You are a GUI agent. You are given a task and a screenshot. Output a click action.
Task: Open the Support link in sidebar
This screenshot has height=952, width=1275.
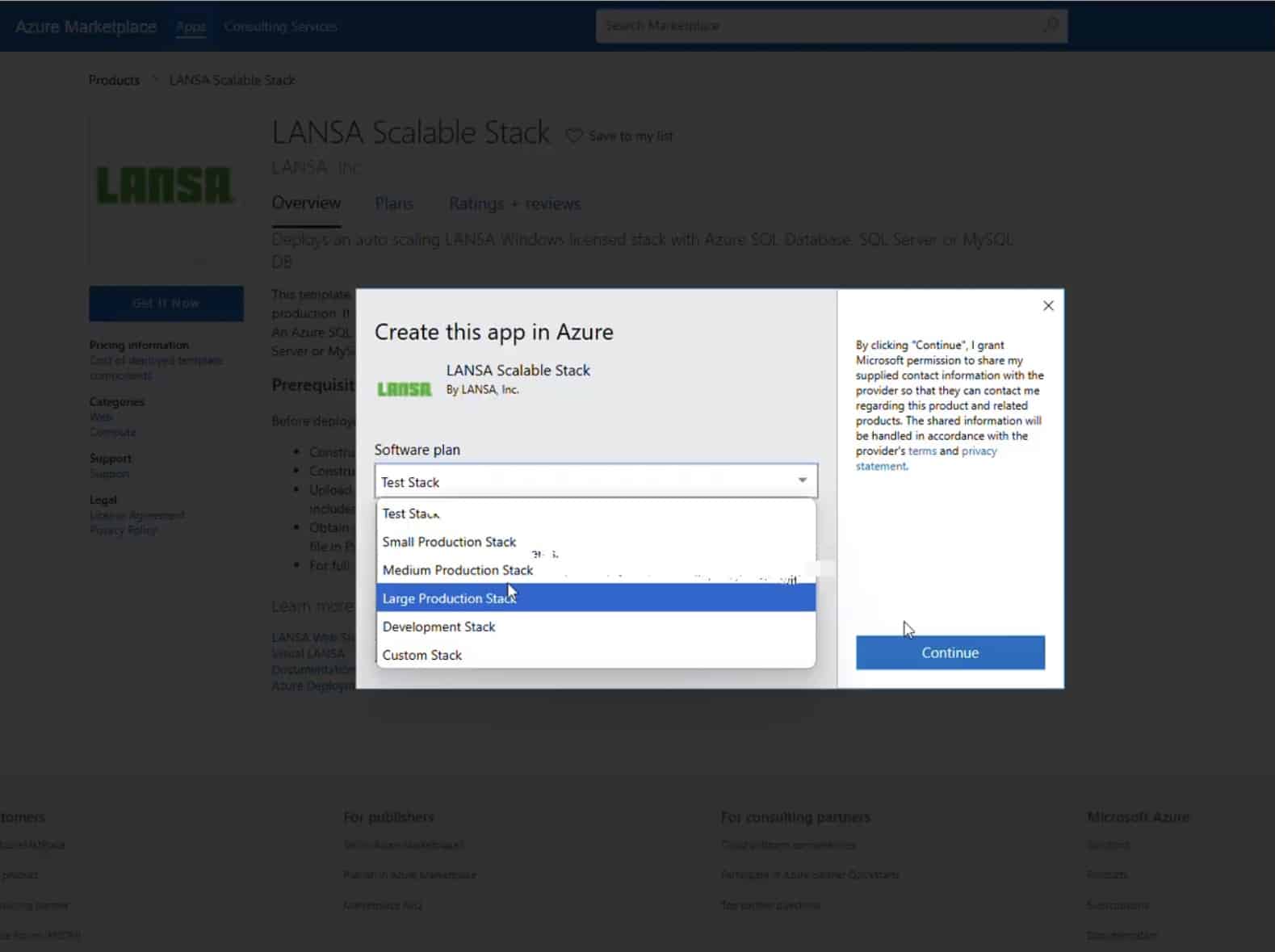click(x=109, y=473)
